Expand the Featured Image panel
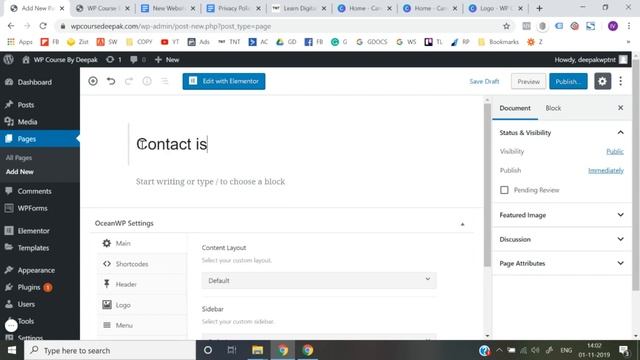 [x=562, y=215]
